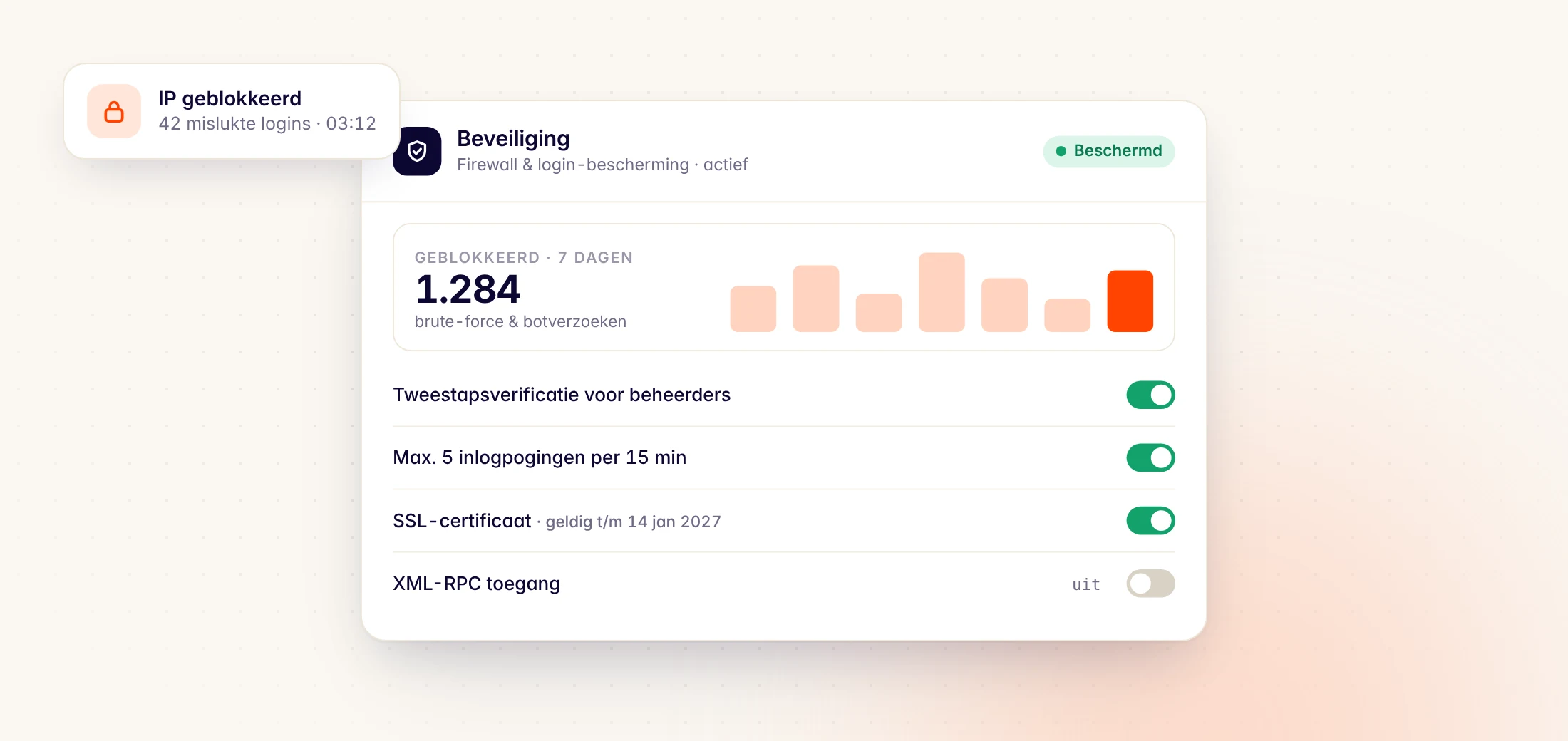The width and height of the screenshot is (1568, 741).
Task: Click 'Tweestapsverificatie voor beheerders' label
Action: [562, 395]
